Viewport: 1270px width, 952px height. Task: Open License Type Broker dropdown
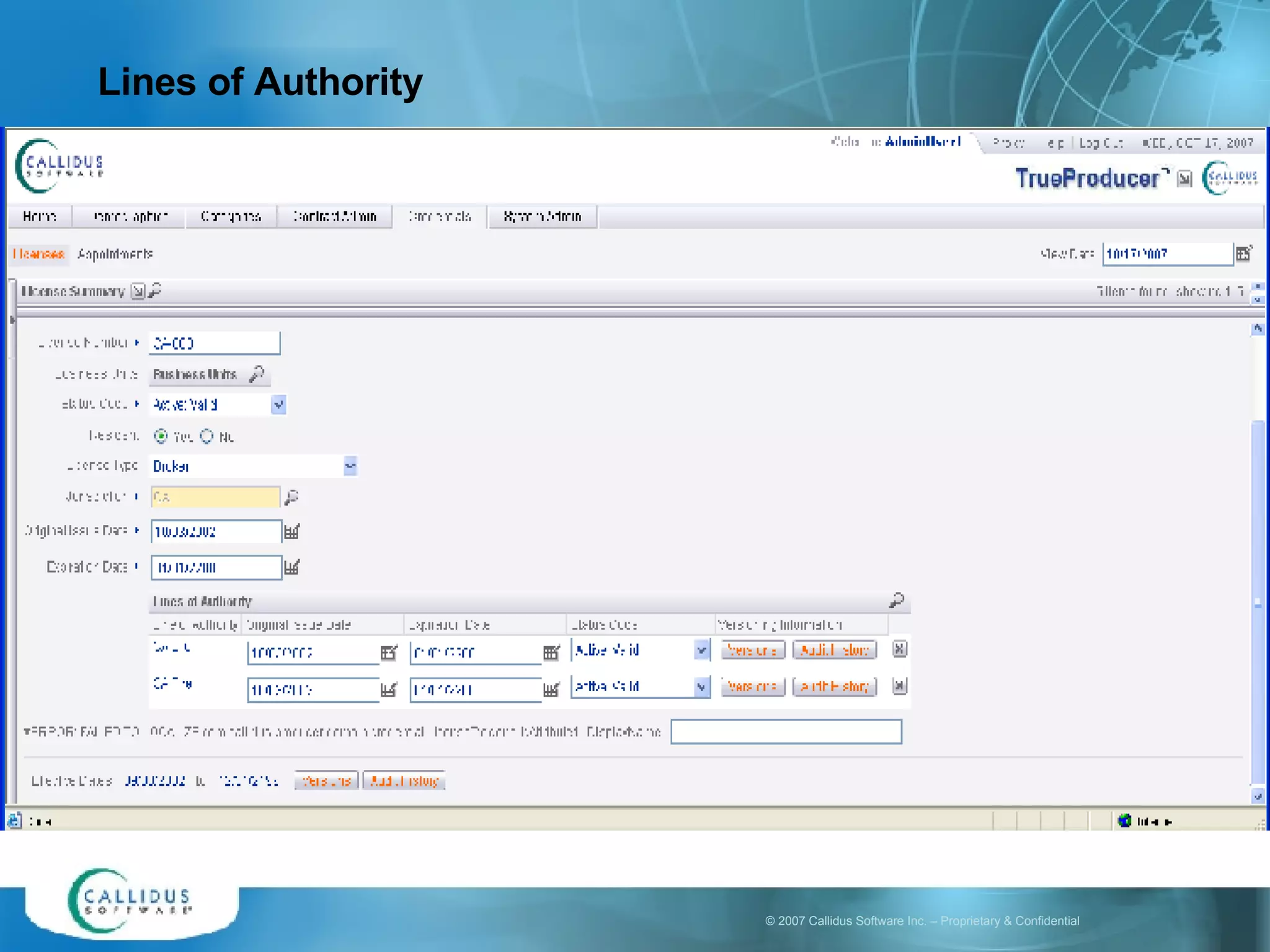350,466
